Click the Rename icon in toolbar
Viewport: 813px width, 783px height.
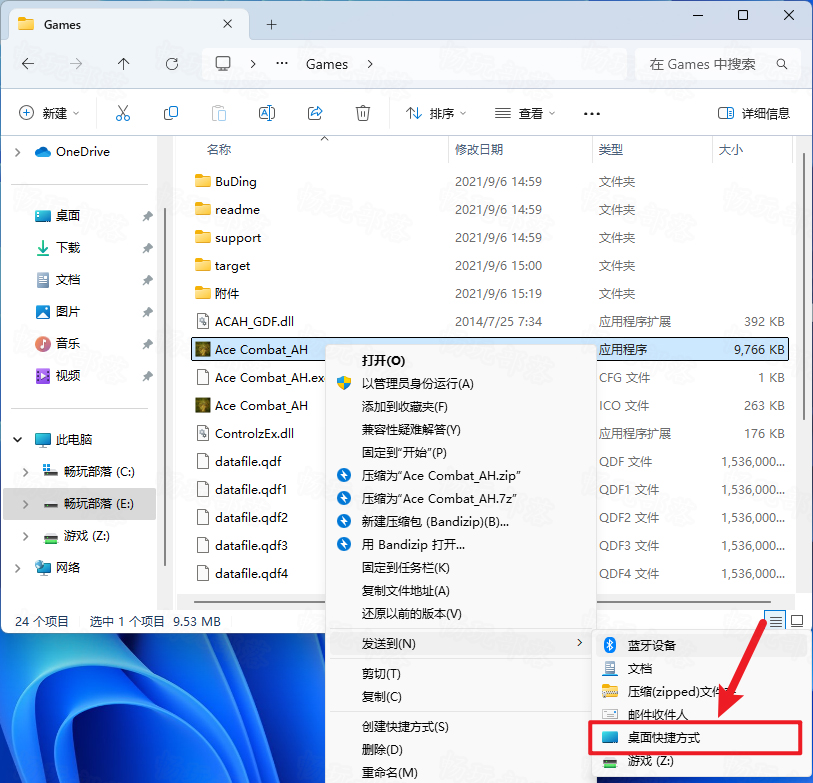pos(267,113)
